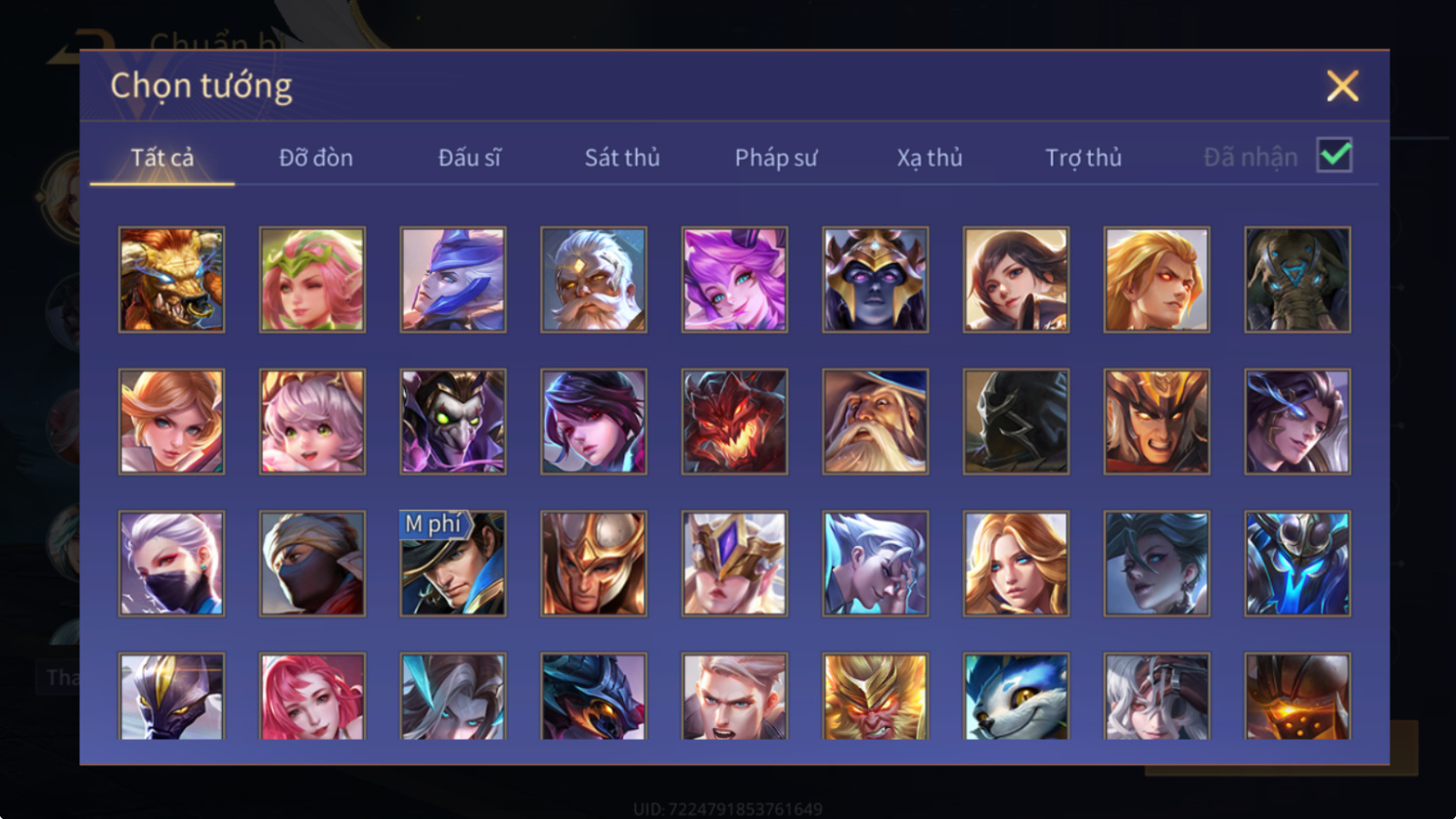Switch to the 'Đỡ đòn' tab
This screenshot has height=819, width=1456.
coord(316,158)
